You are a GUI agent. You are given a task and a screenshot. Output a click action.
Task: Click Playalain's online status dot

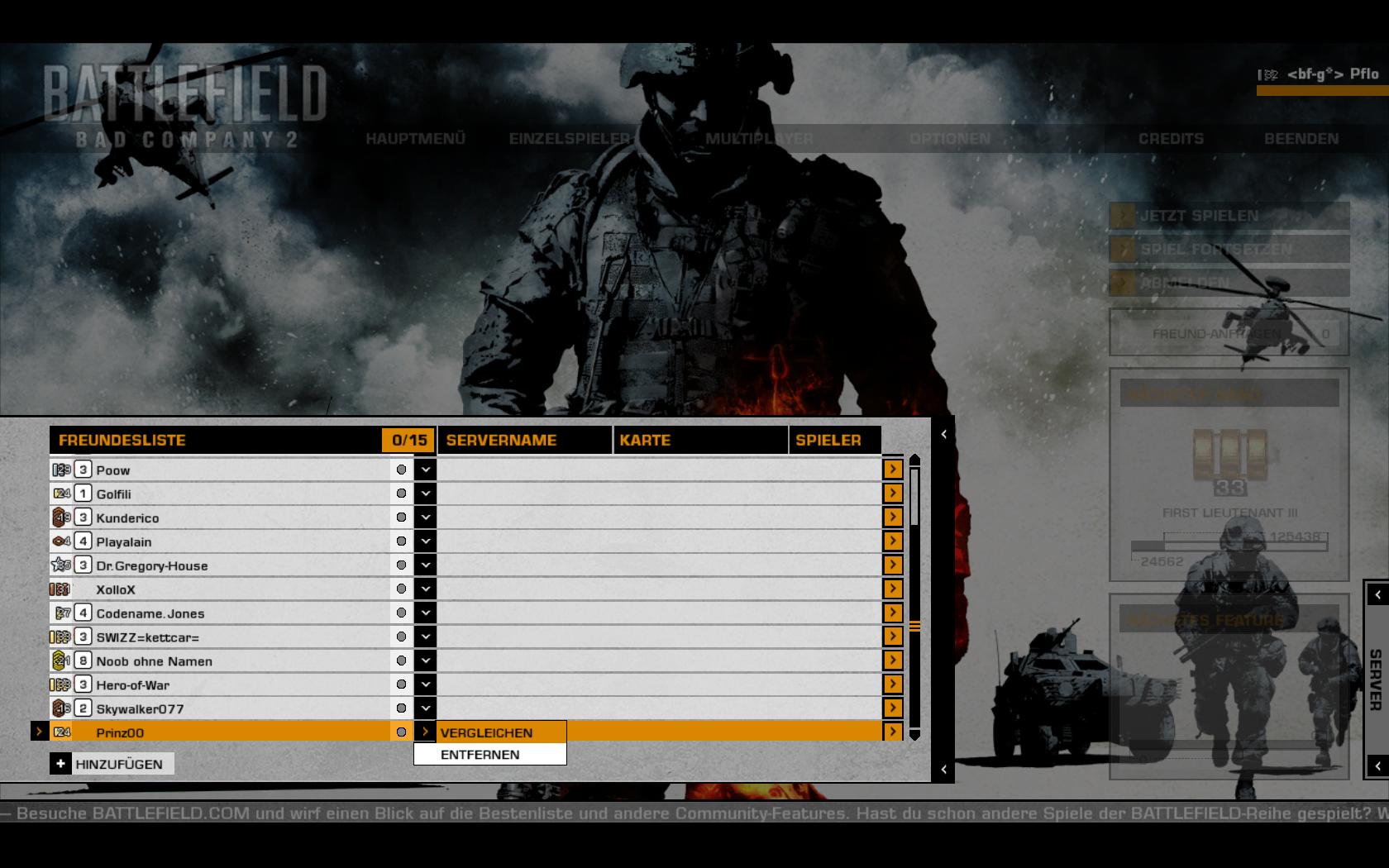402,541
